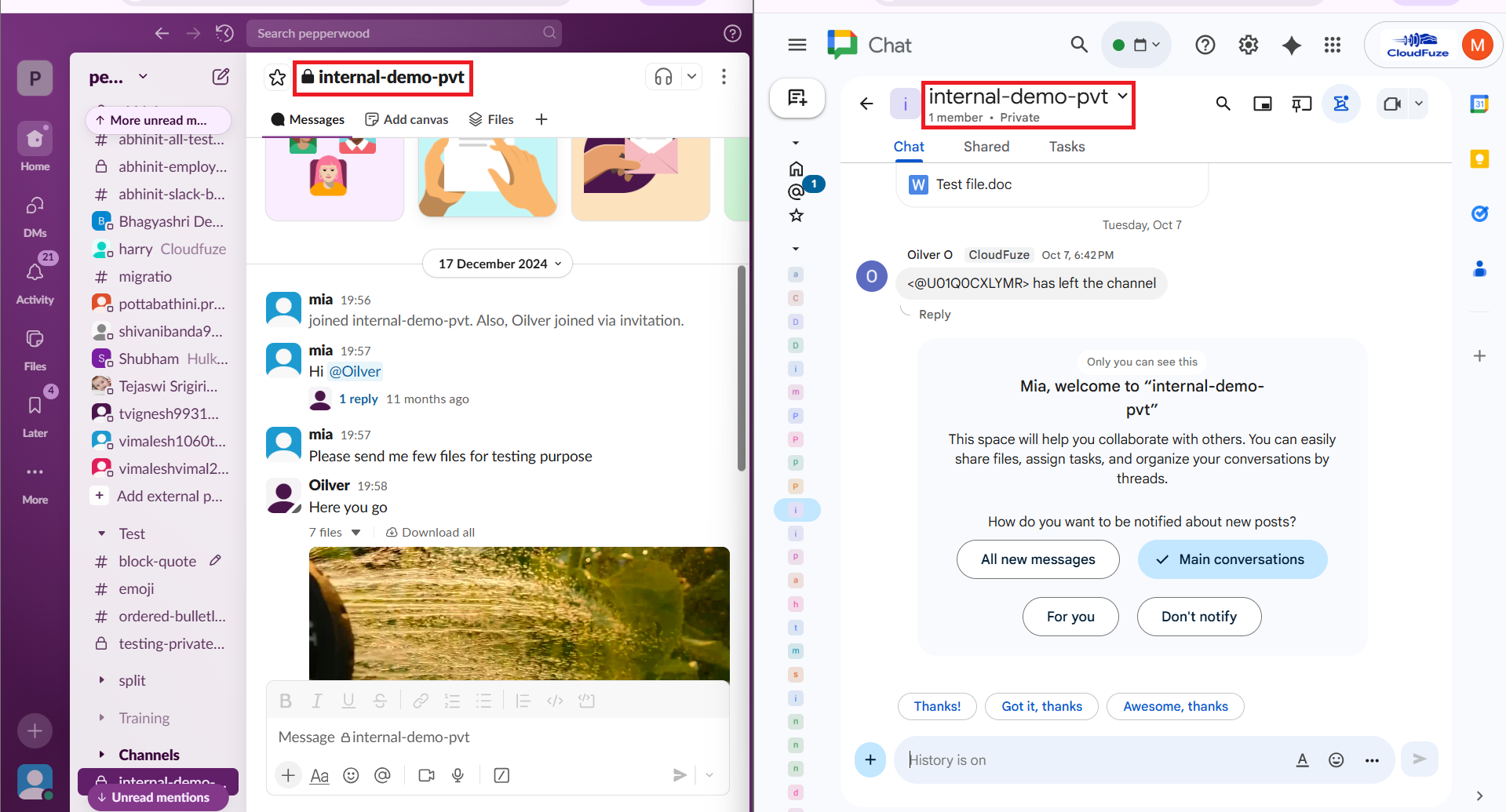Open Gemini from the Chat header
Screen dimensions: 1506x812
1290,45
